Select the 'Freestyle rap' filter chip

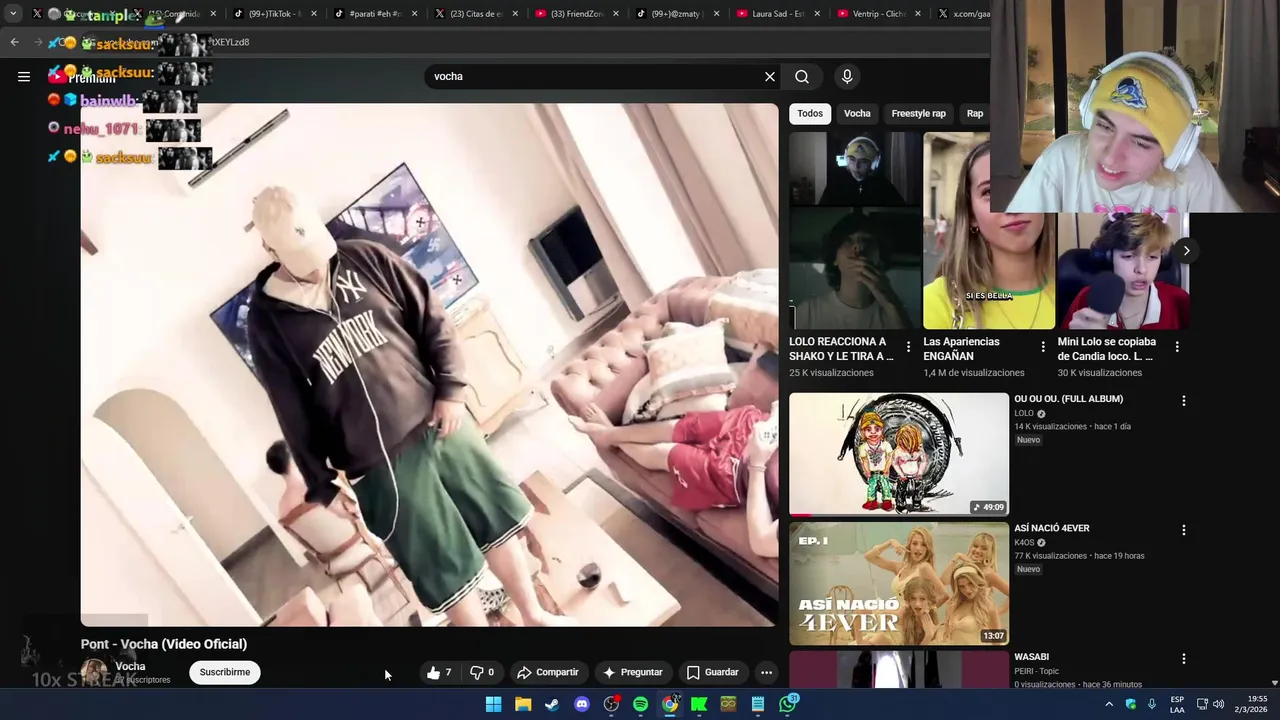coord(918,113)
